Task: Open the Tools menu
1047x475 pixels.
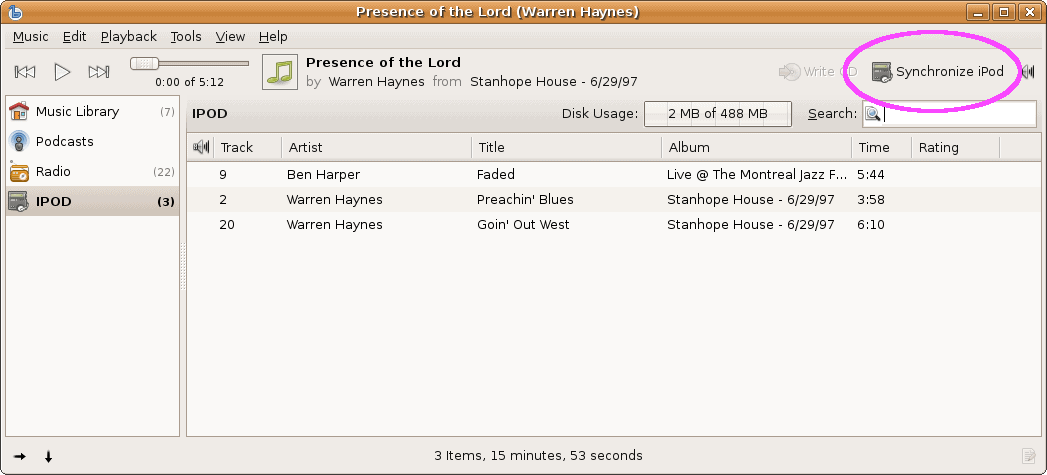Action: point(186,37)
